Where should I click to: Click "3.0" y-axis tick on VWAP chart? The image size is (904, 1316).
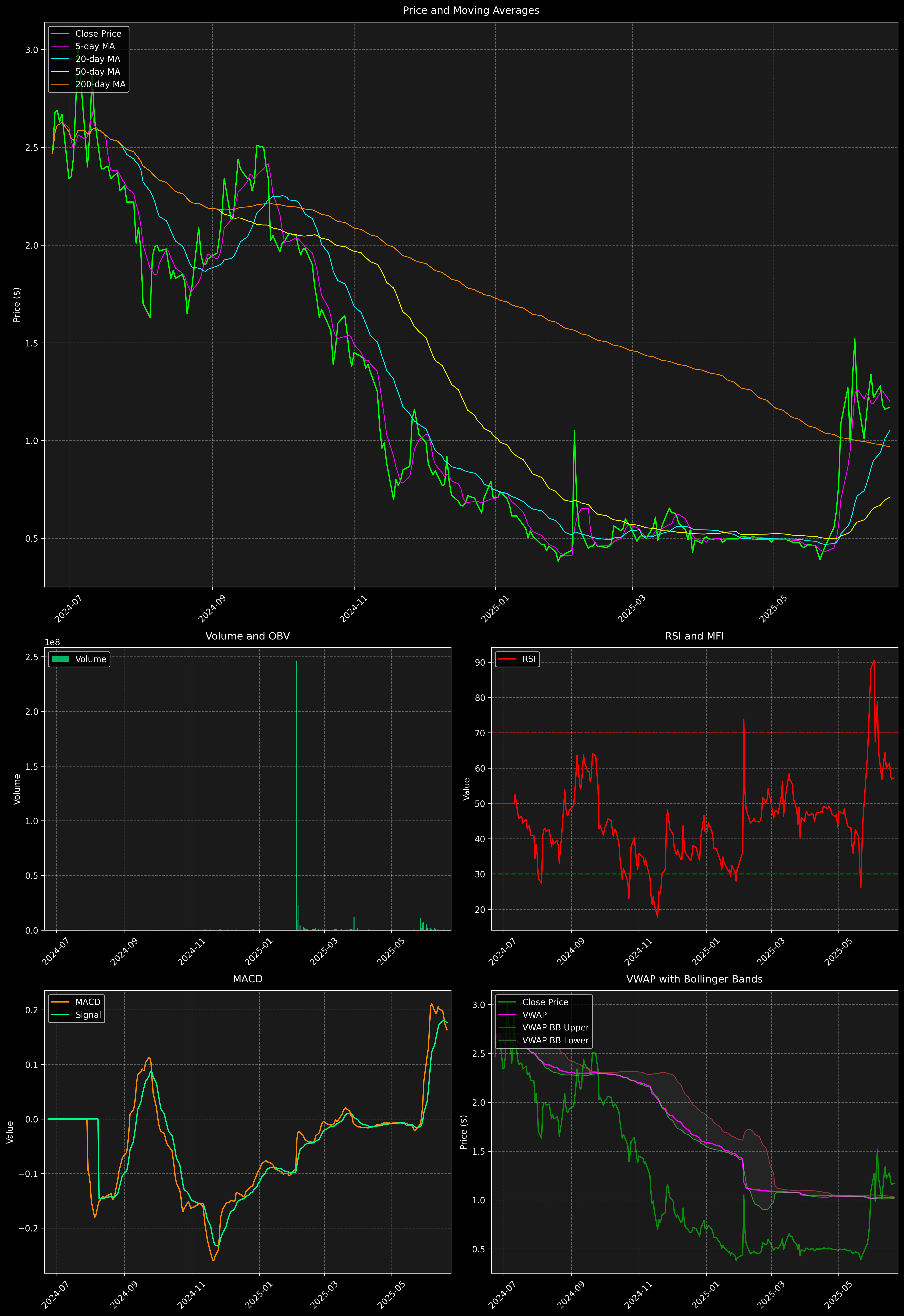point(479,1005)
